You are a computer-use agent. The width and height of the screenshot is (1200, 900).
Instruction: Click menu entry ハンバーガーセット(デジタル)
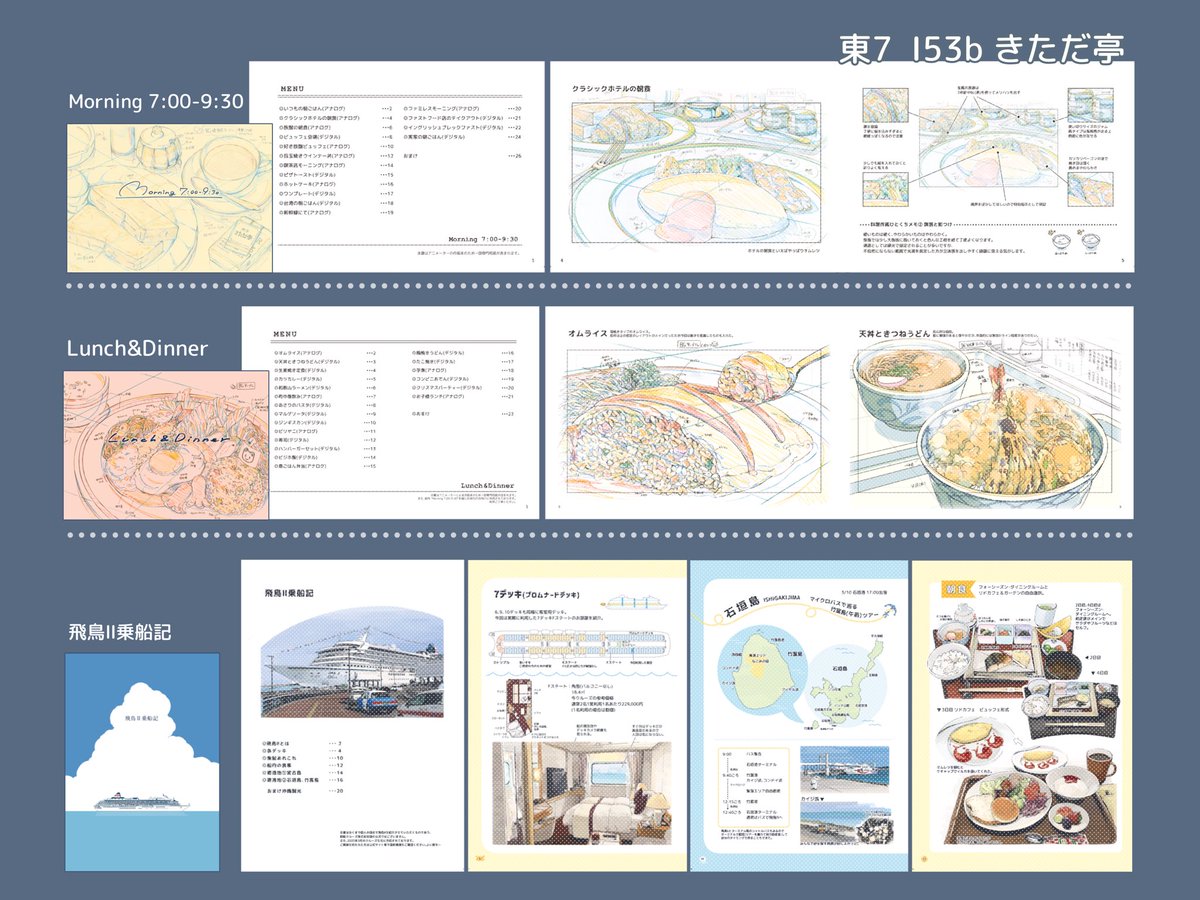[307, 449]
